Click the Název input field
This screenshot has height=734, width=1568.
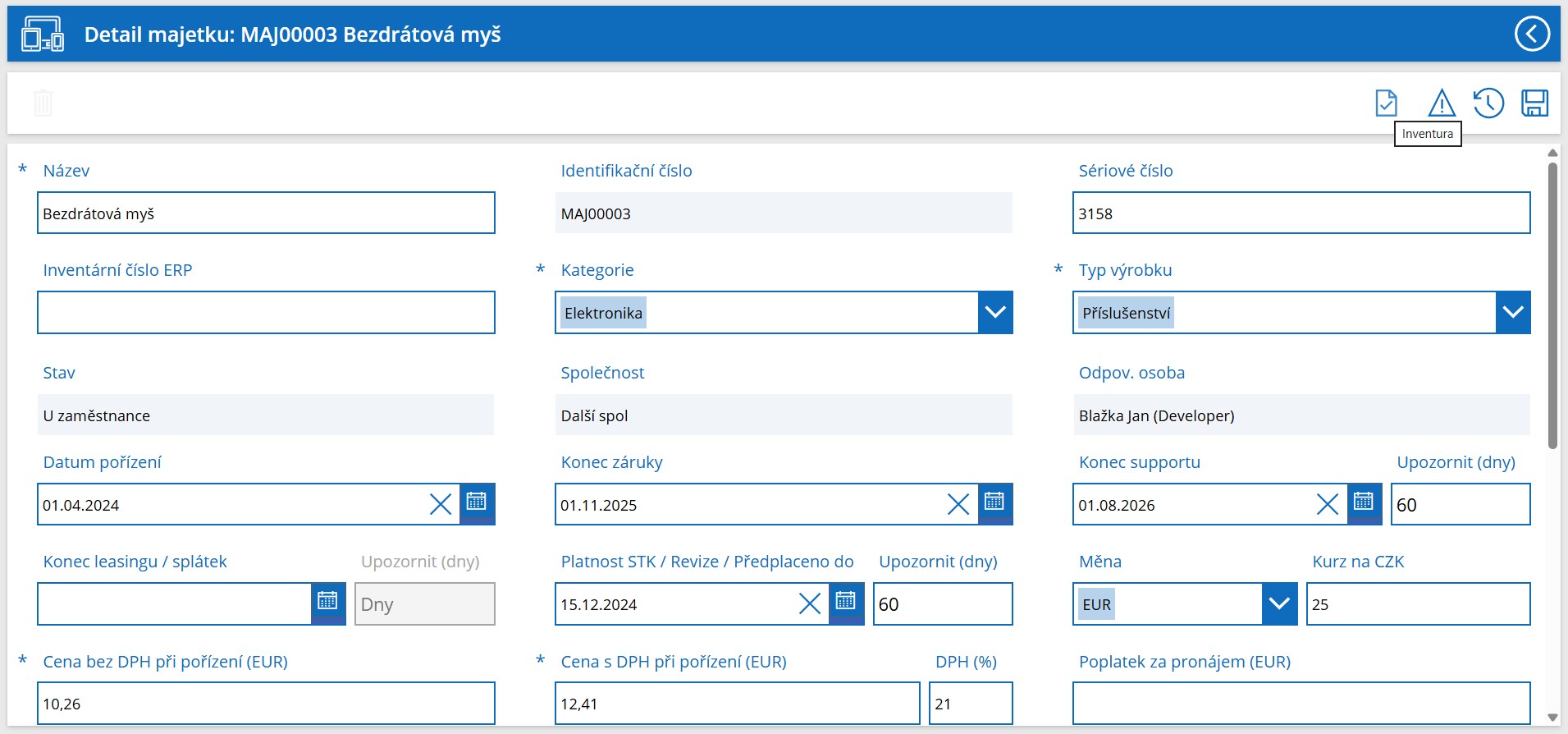click(x=266, y=213)
